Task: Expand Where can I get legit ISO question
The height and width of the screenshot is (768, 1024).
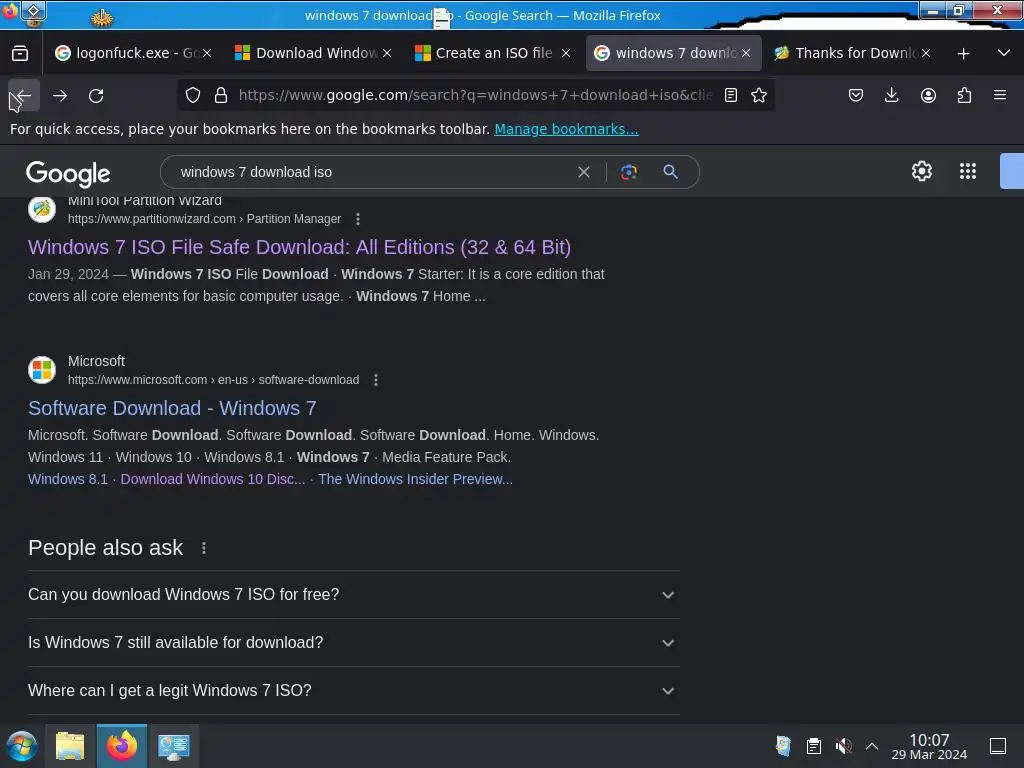Action: [353, 691]
